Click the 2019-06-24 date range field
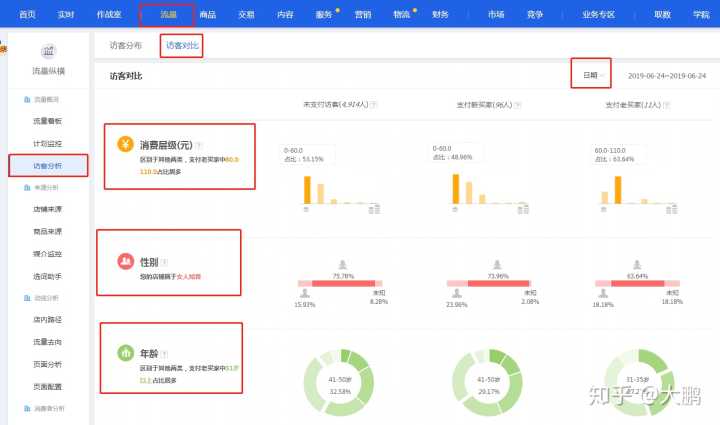The width and height of the screenshot is (720, 425). coord(667,76)
